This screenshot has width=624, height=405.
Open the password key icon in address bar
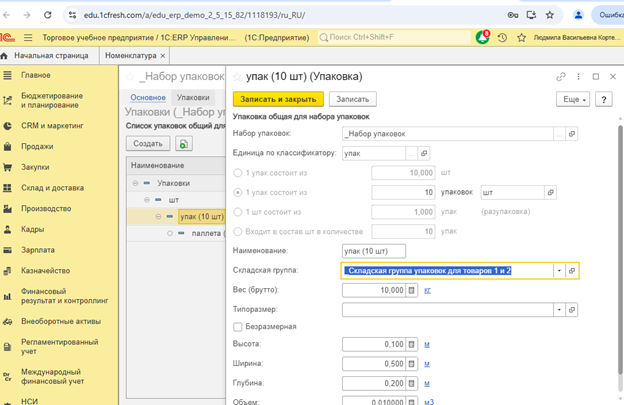click(x=513, y=15)
